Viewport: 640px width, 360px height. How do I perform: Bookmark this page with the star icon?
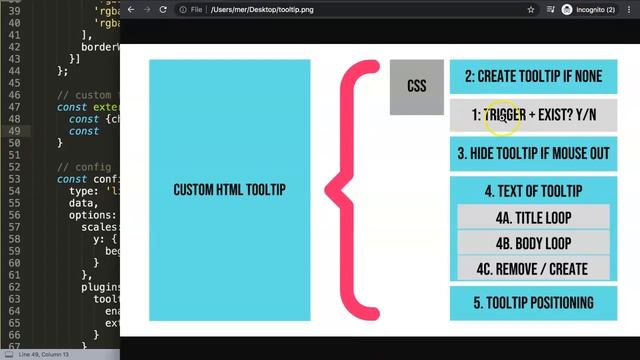pyautogui.click(x=531, y=10)
